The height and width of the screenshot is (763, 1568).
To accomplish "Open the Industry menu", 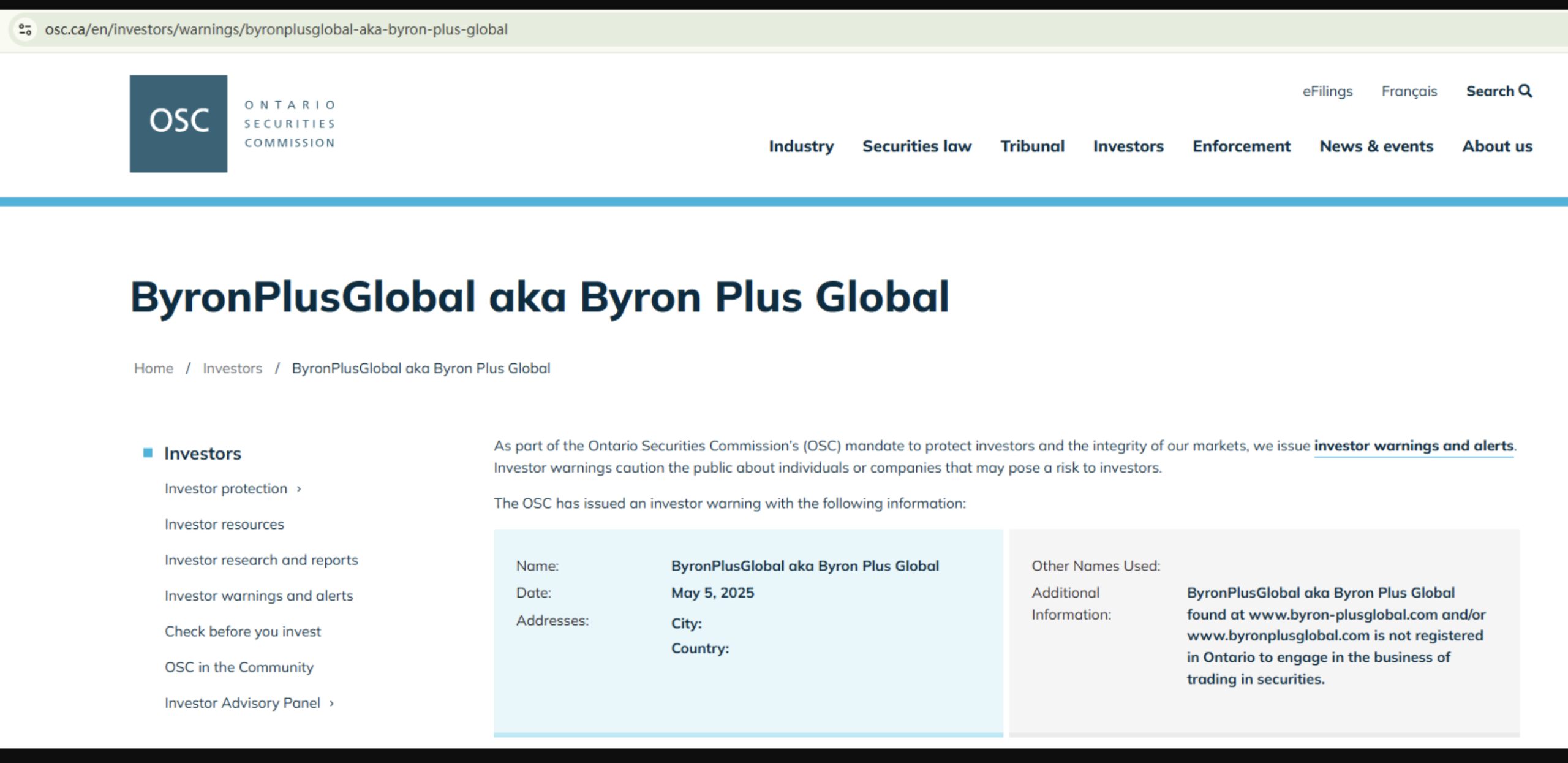I will [x=801, y=146].
